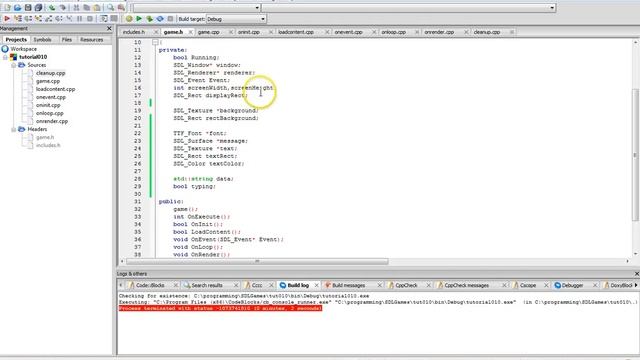Image resolution: width=640 pixels, height=360 pixels.
Task: Click the yellow gear Build icon
Action: click(x=129, y=19)
